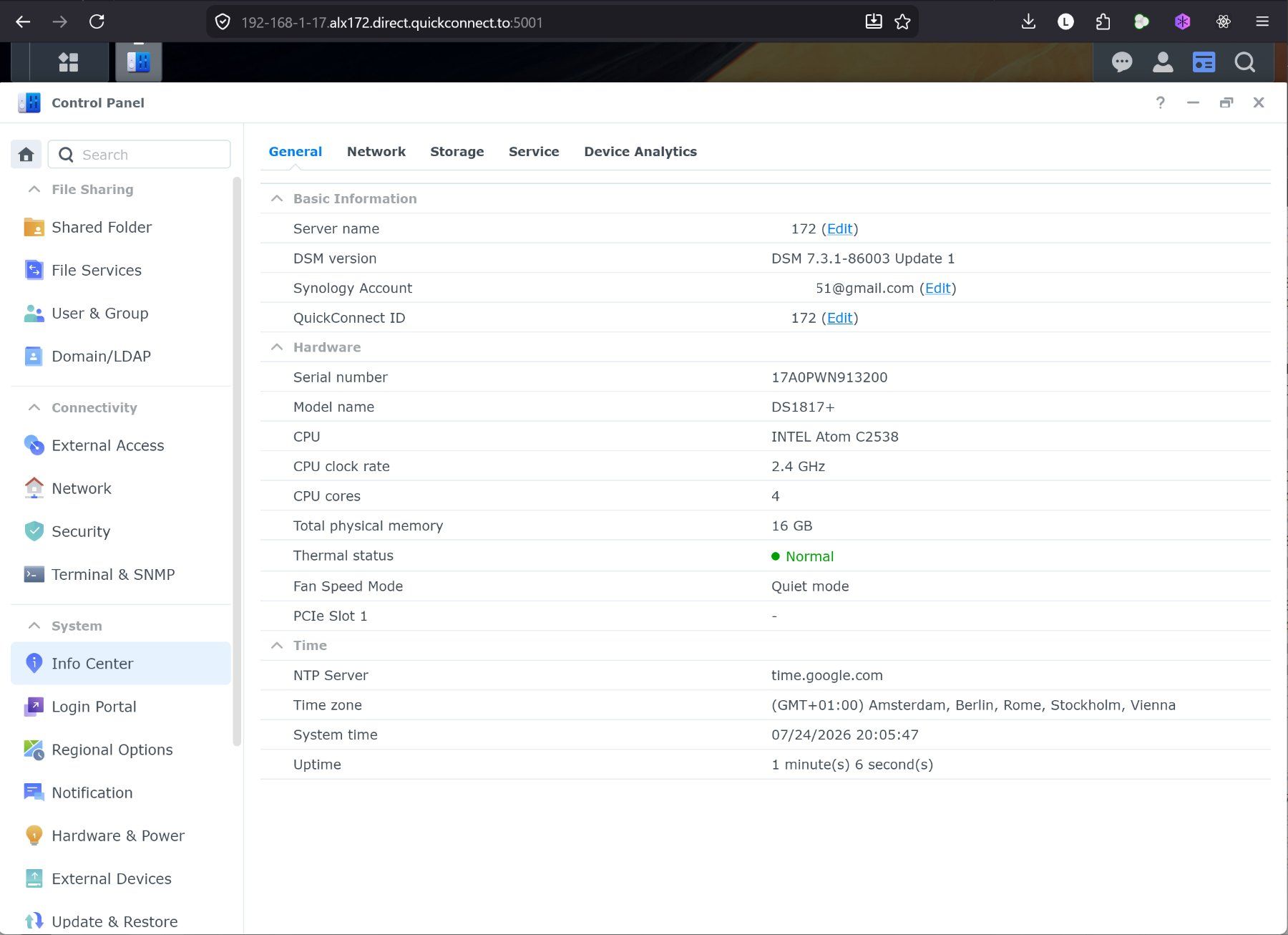The width and height of the screenshot is (1288, 935).
Task: Switch to the Network tab
Action: point(376,152)
